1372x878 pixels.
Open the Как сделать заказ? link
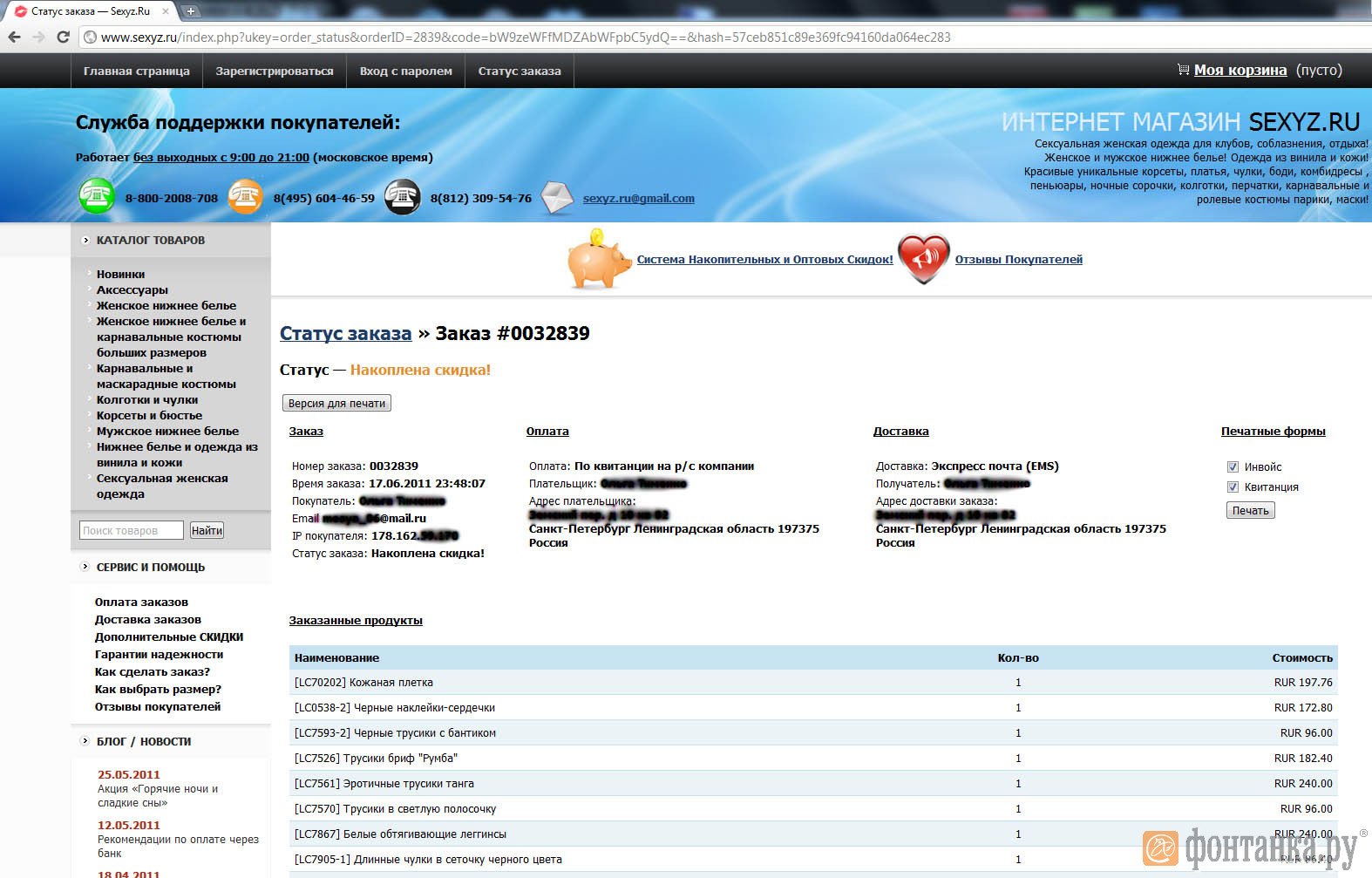tap(153, 671)
